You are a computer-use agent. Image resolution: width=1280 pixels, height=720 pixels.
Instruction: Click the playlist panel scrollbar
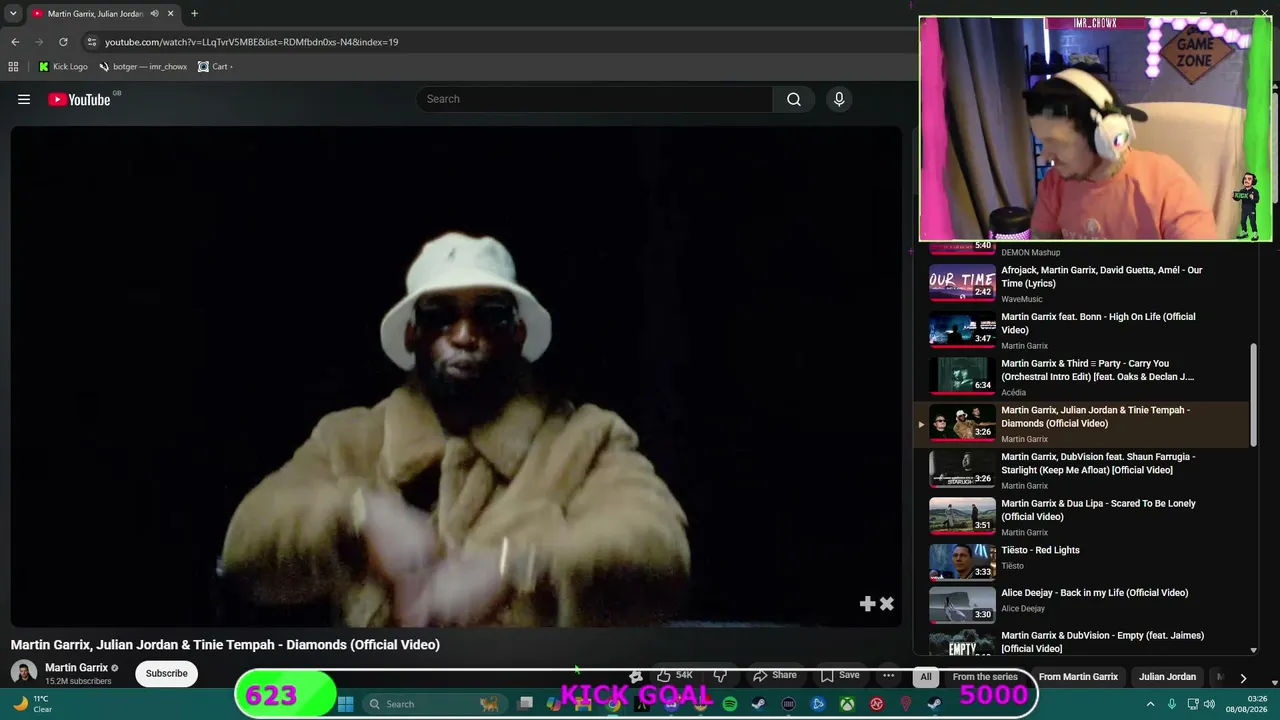pos(1254,395)
